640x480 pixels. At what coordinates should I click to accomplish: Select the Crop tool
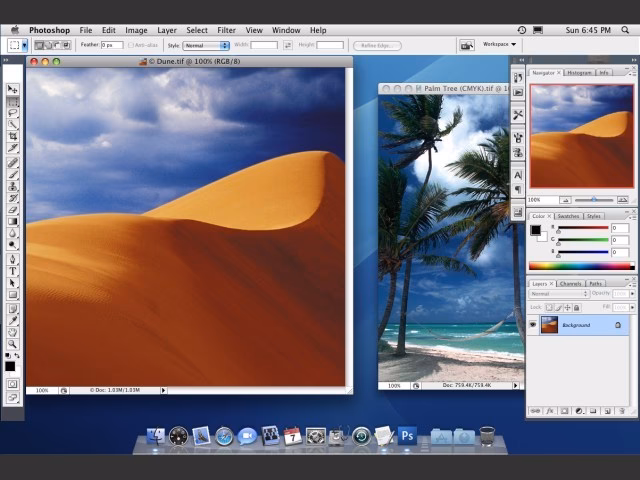[x=13, y=136]
